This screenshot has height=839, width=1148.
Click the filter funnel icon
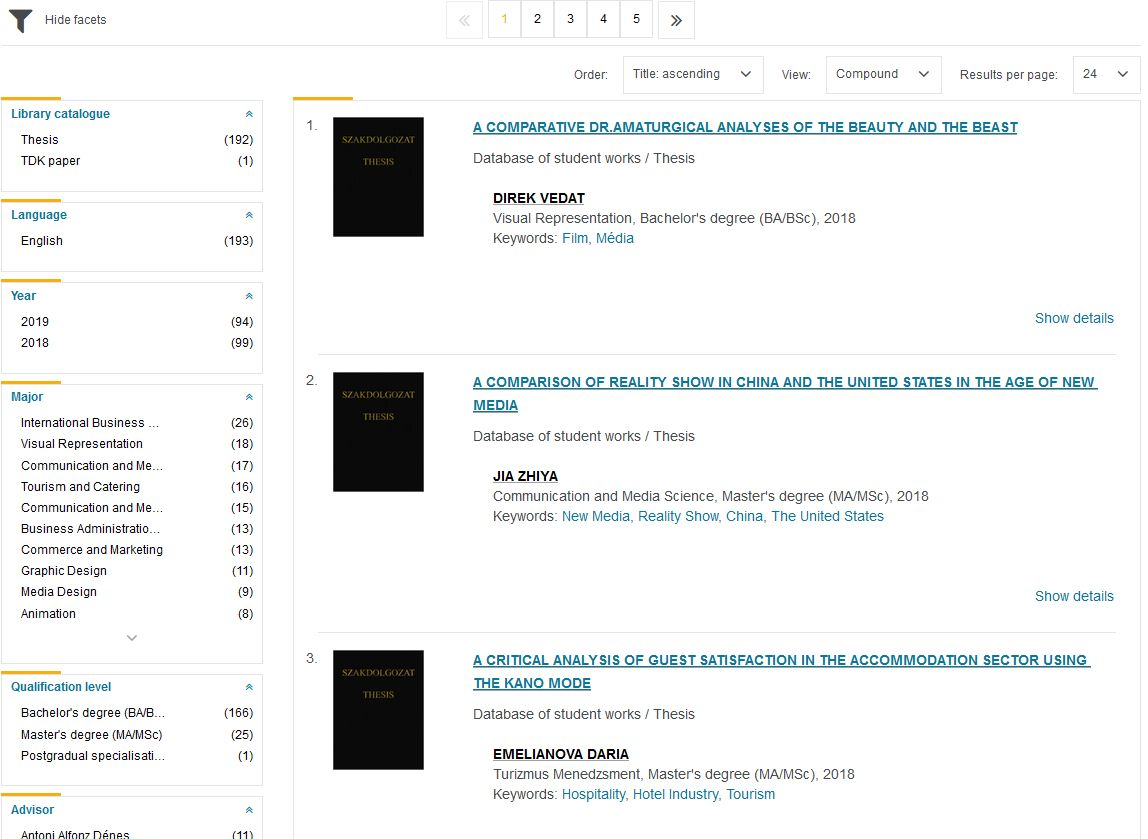(x=20, y=20)
